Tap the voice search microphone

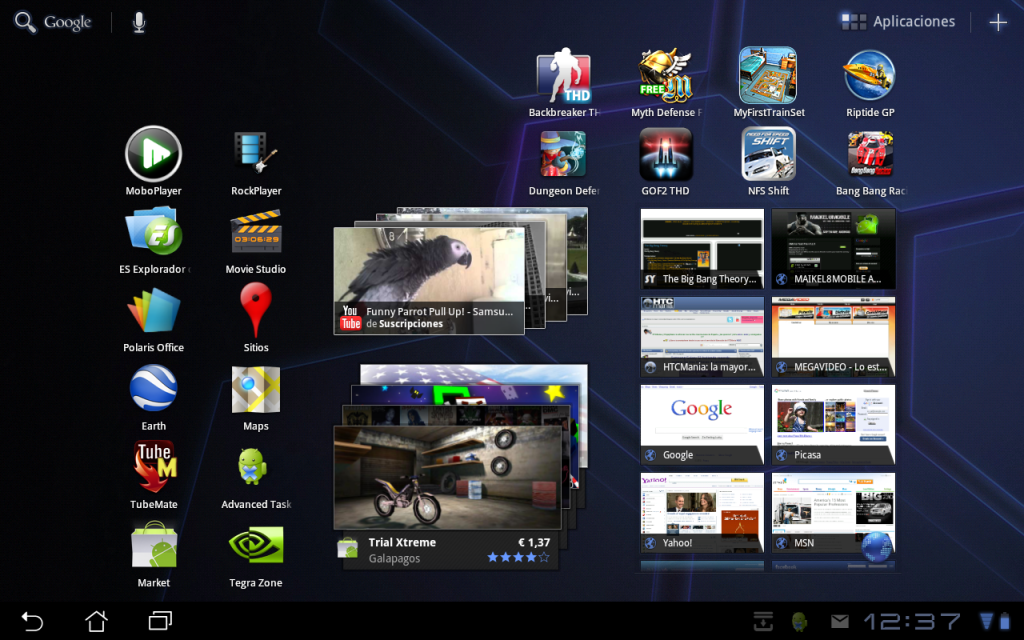(139, 22)
